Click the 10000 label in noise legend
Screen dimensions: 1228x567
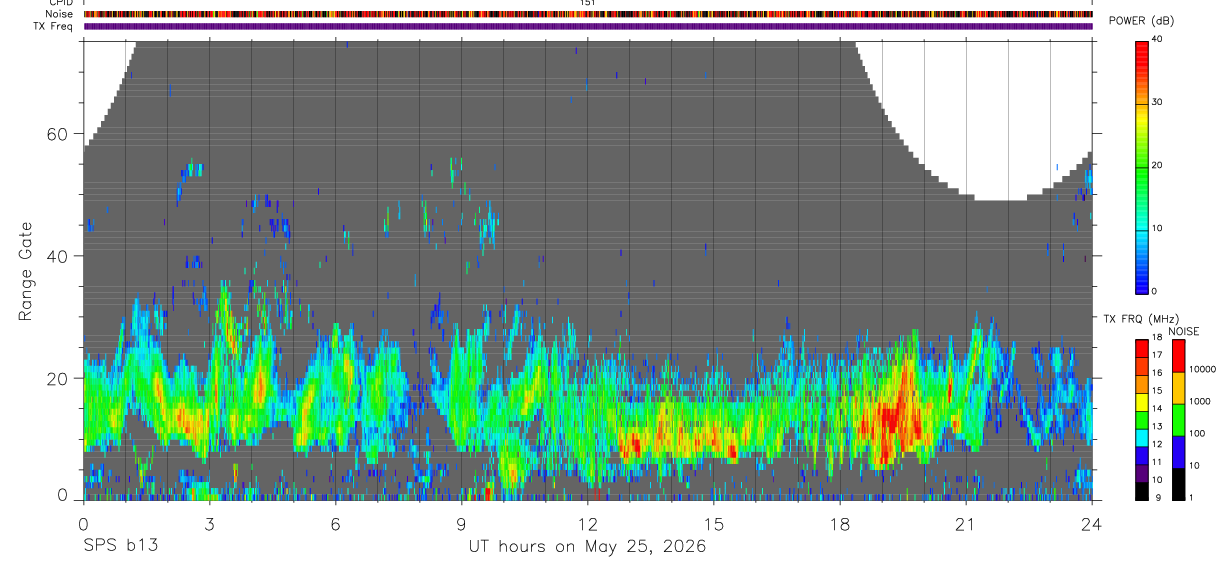point(1202,369)
